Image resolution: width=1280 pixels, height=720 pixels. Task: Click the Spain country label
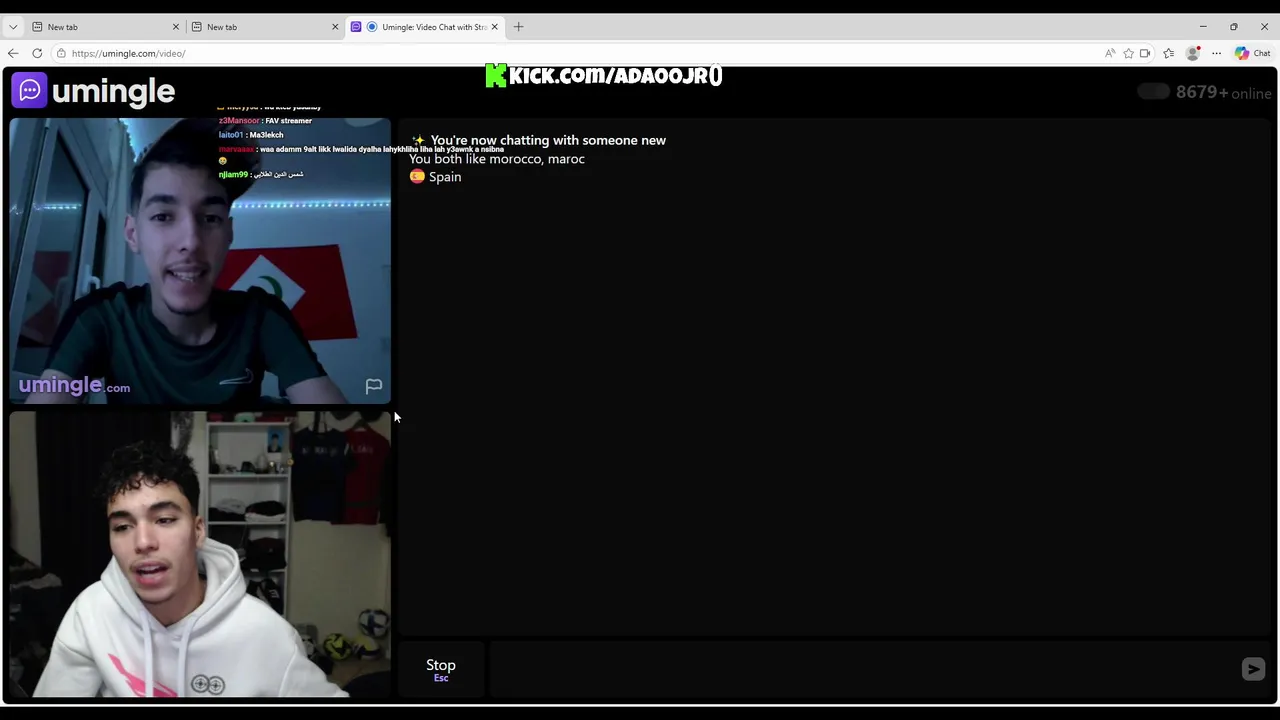445,177
